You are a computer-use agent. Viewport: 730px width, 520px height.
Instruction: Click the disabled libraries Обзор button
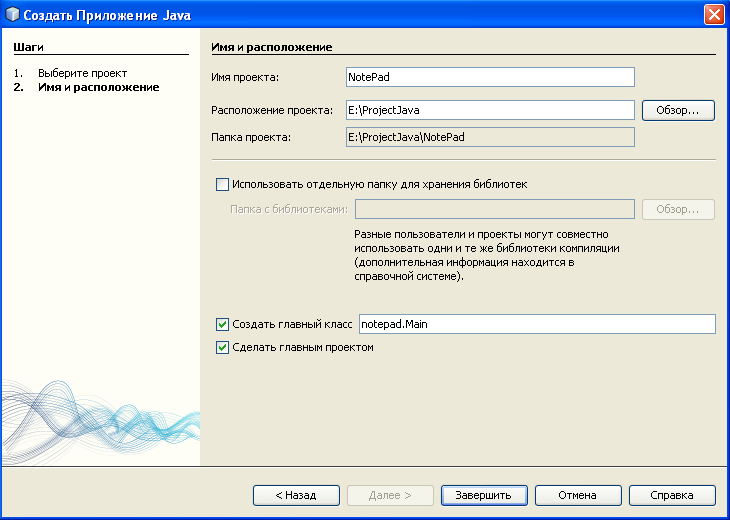678,209
